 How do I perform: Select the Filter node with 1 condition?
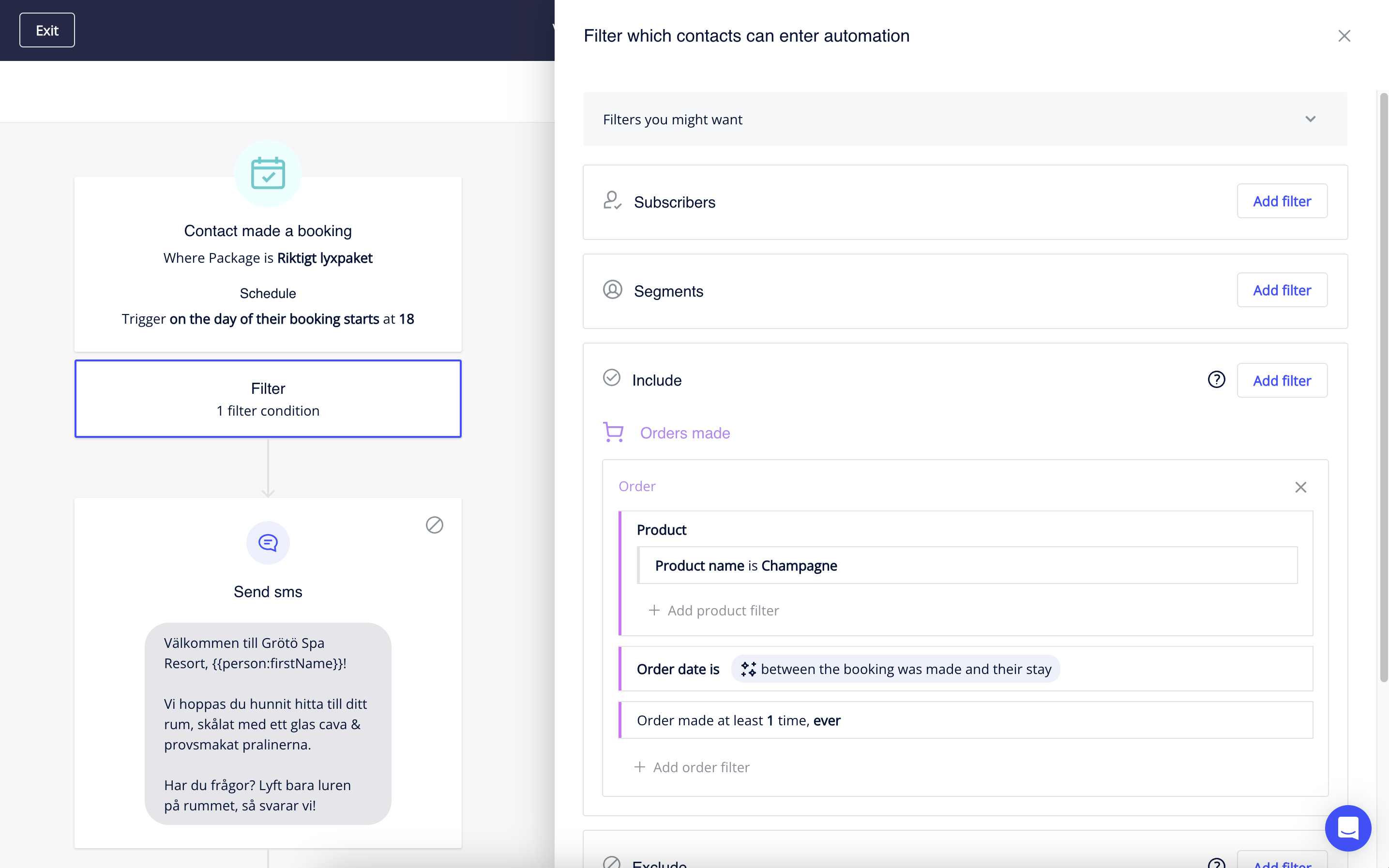click(268, 398)
